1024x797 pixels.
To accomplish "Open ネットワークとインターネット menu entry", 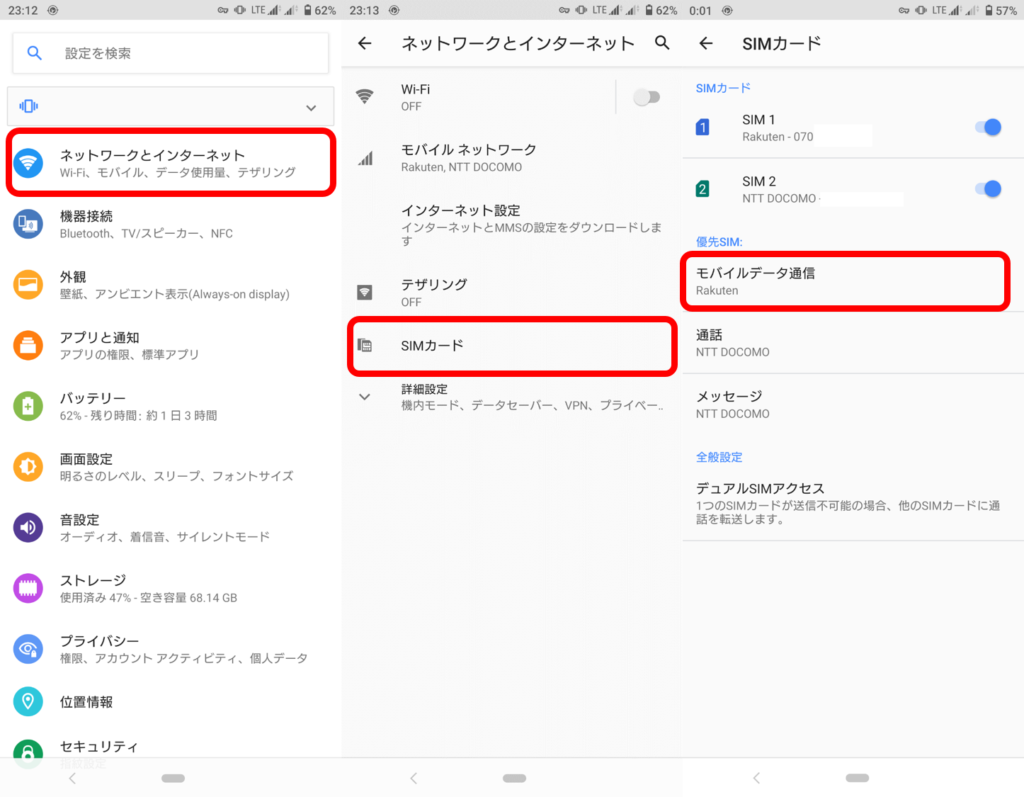I will [x=171, y=163].
